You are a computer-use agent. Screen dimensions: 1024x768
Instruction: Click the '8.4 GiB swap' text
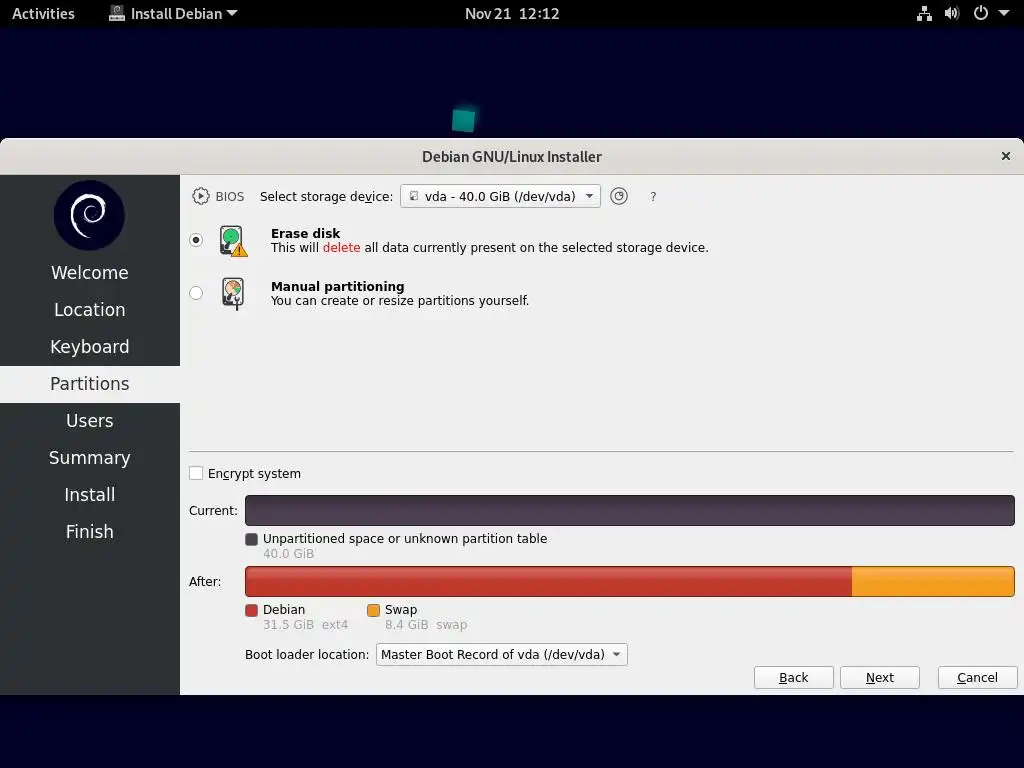426,625
